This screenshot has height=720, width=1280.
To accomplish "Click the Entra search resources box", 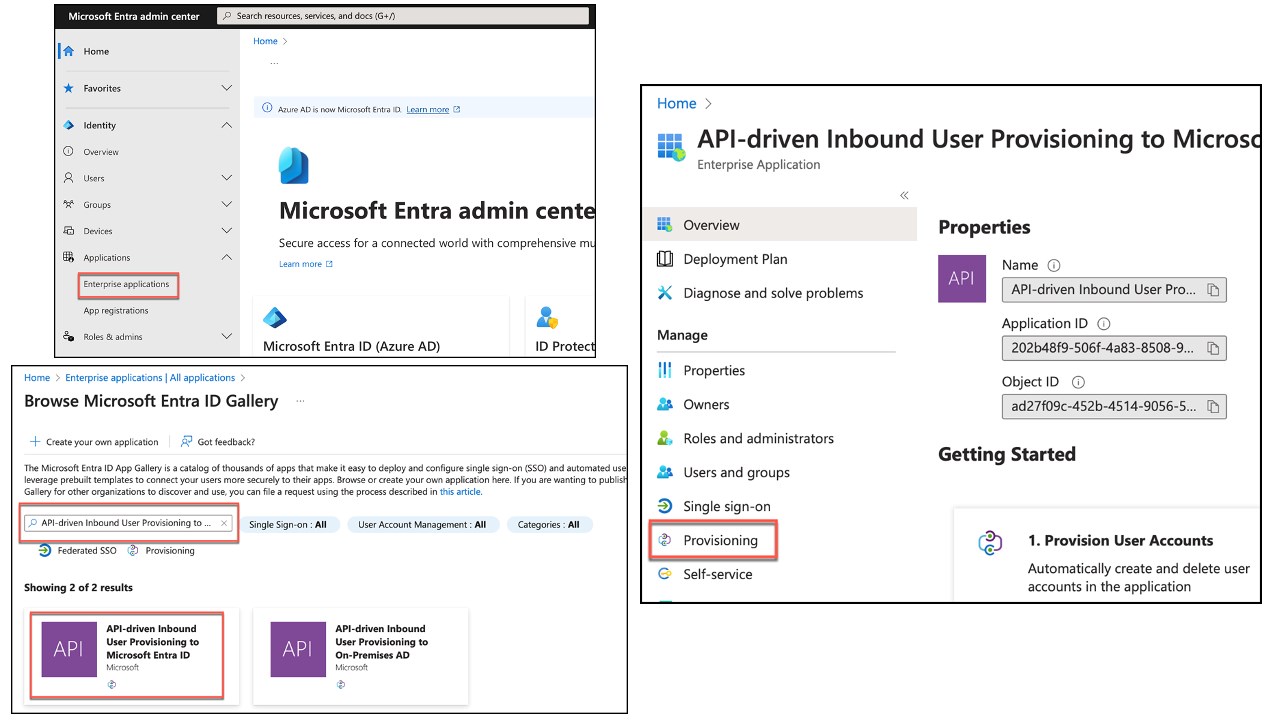I will [x=403, y=16].
